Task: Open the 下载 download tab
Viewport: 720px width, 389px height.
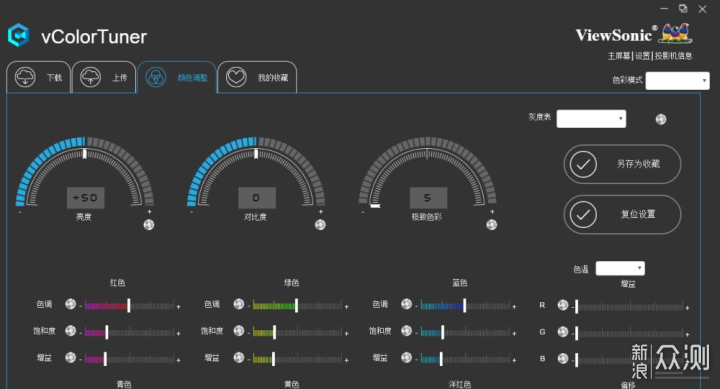Action: 39,77
